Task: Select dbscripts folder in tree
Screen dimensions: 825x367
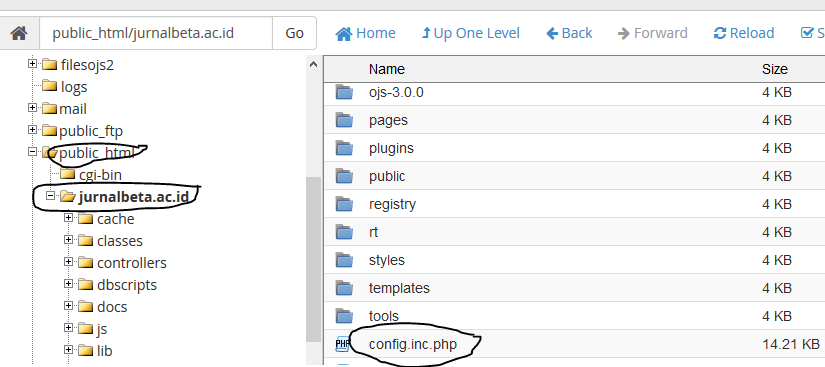Action: (127, 285)
